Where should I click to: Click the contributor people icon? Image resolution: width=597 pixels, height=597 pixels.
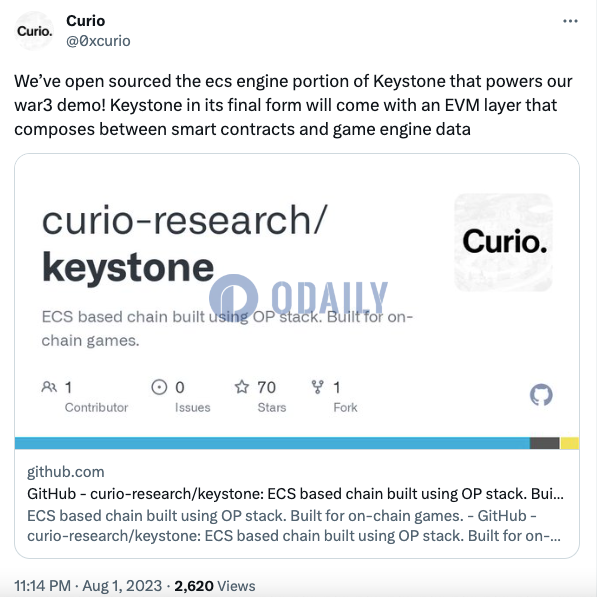[49, 387]
